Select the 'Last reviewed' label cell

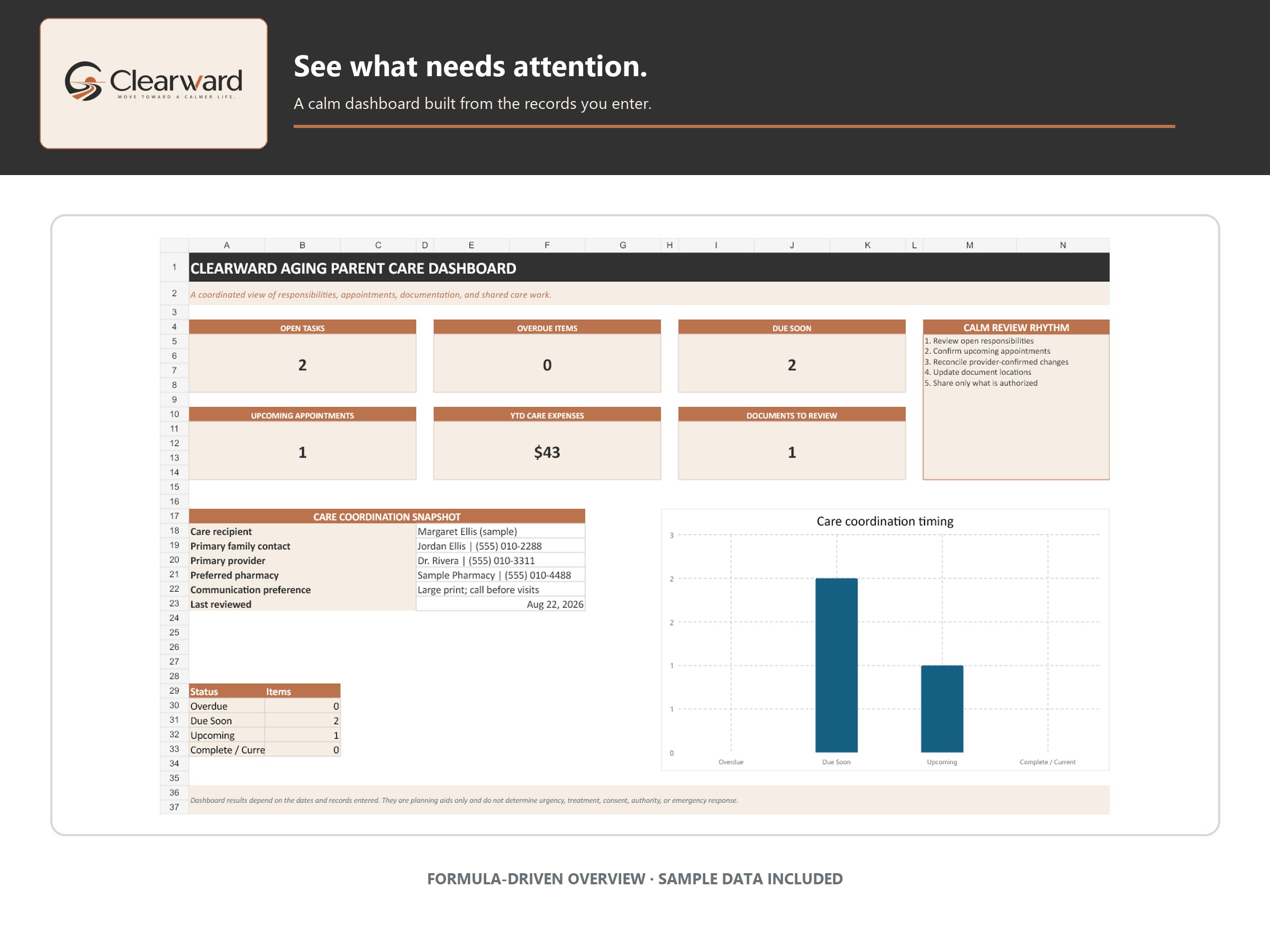302,604
